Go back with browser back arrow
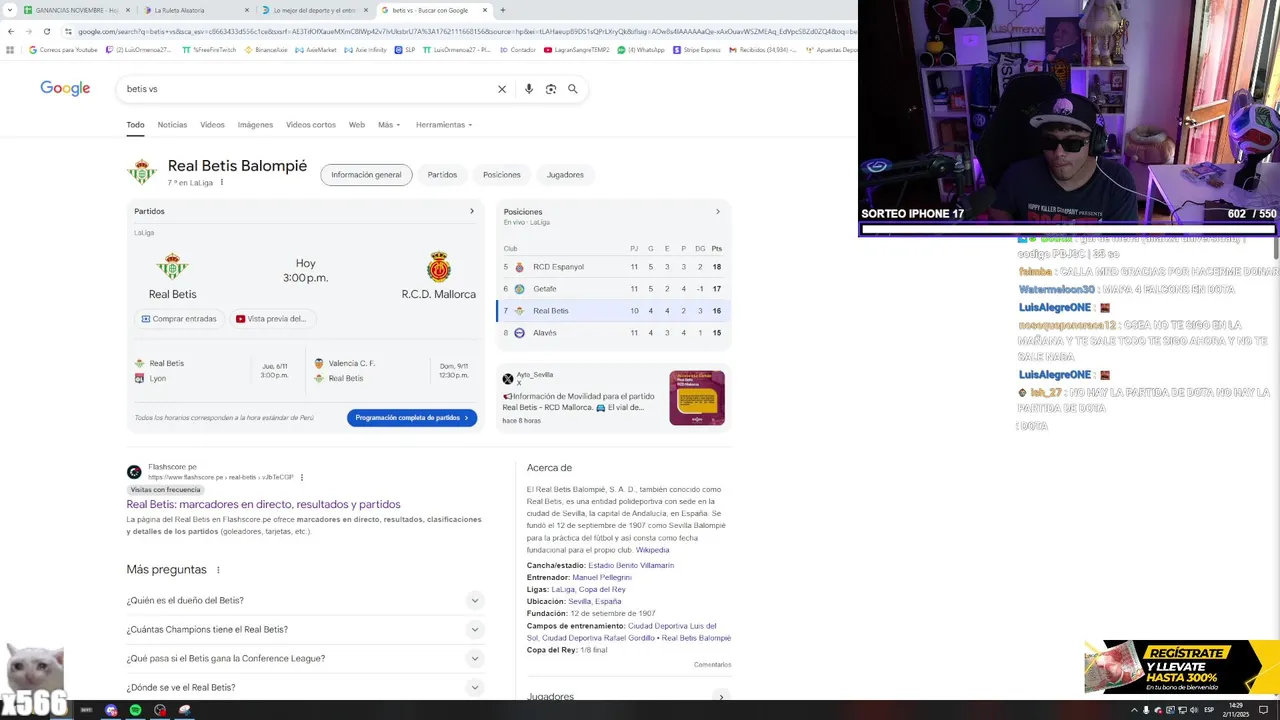 pyautogui.click(x=11, y=31)
